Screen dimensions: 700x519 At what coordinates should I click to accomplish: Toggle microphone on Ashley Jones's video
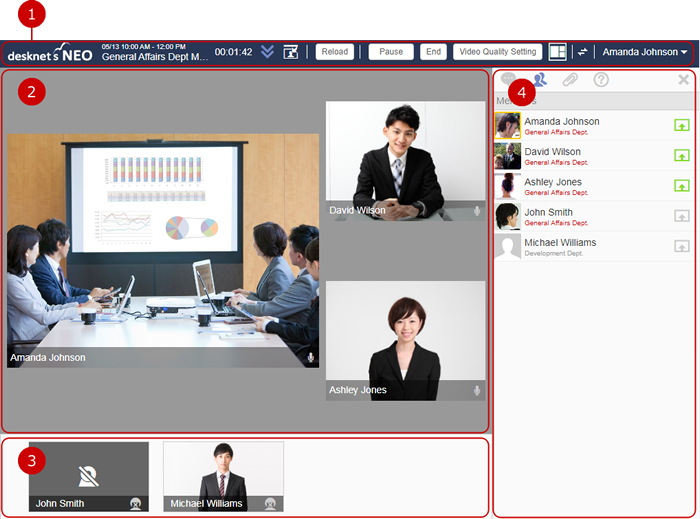(477, 390)
